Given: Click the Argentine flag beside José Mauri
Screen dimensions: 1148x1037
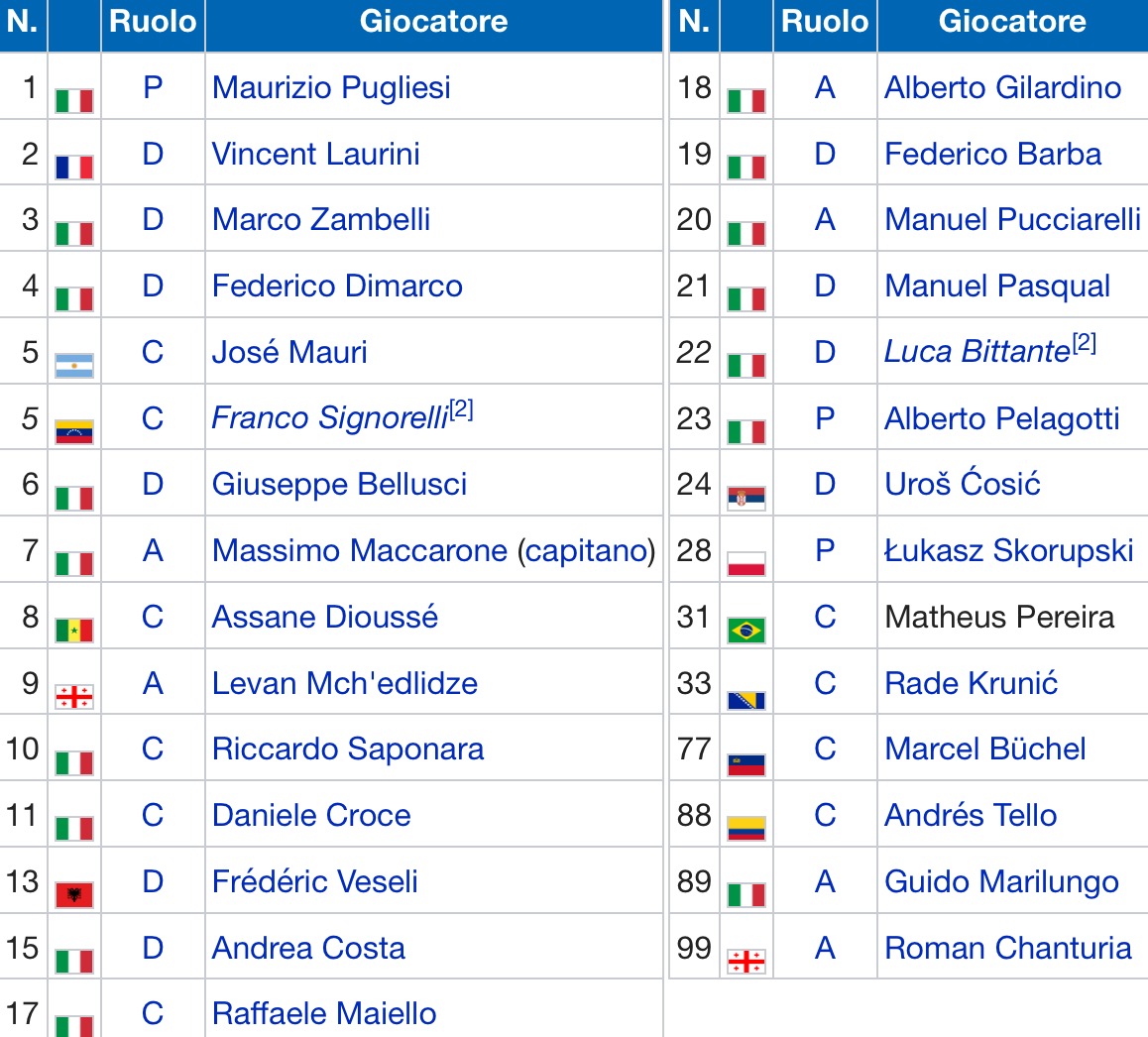Looking at the screenshot, I should [x=74, y=365].
